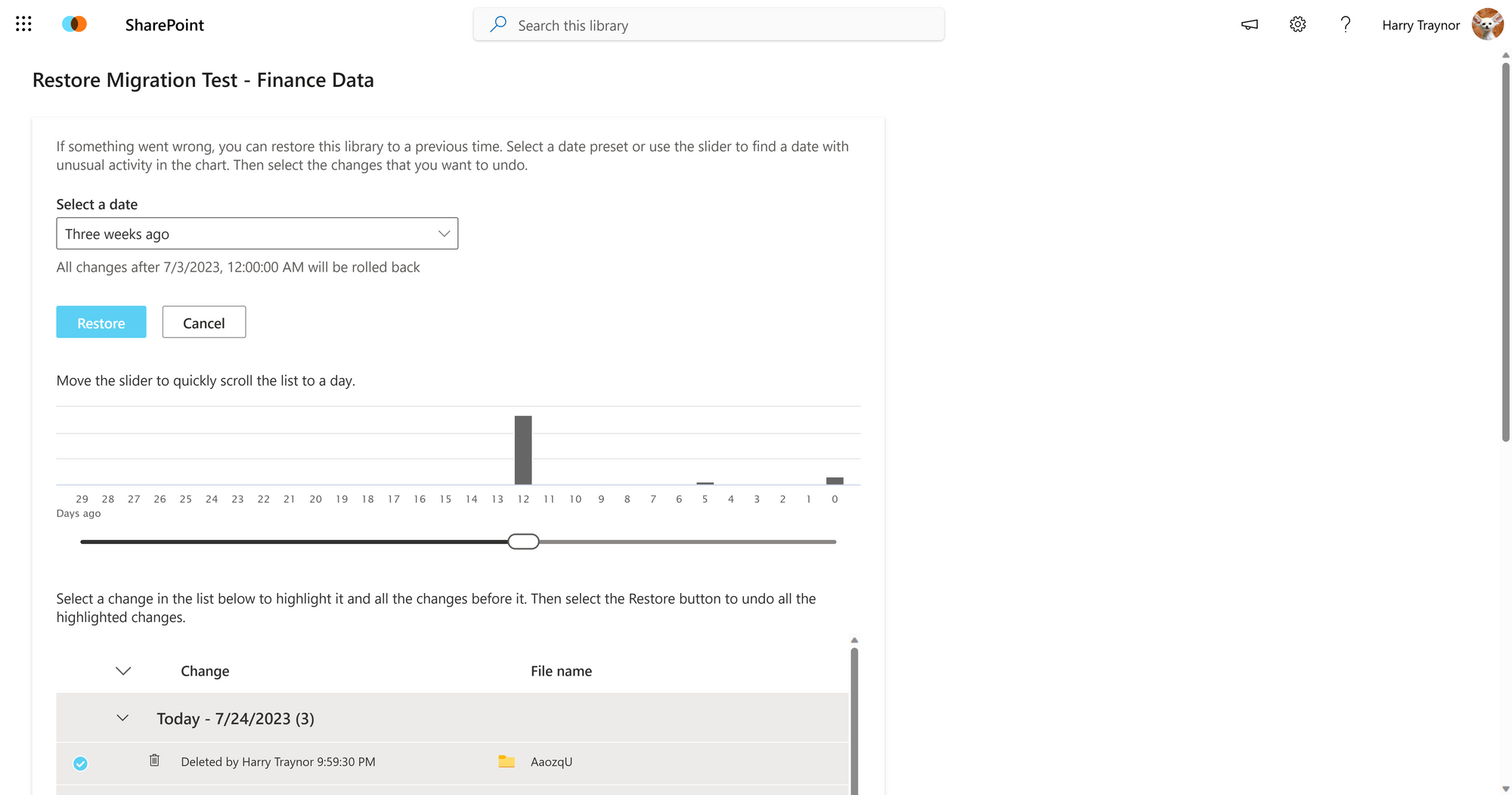1512x795 pixels.
Task: Click the File name column header
Action: click(x=561, y=671)
